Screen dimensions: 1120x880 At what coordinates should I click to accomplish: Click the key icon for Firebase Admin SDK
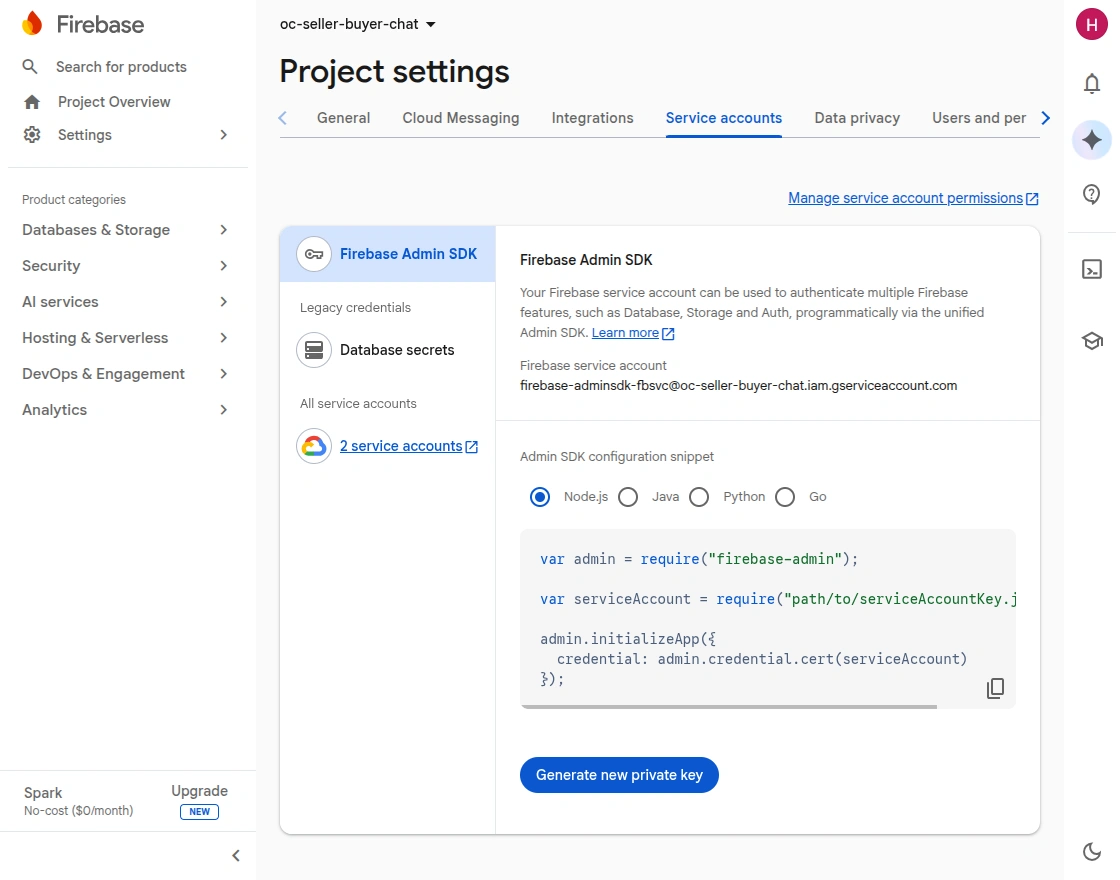click(x=314, y=254)
